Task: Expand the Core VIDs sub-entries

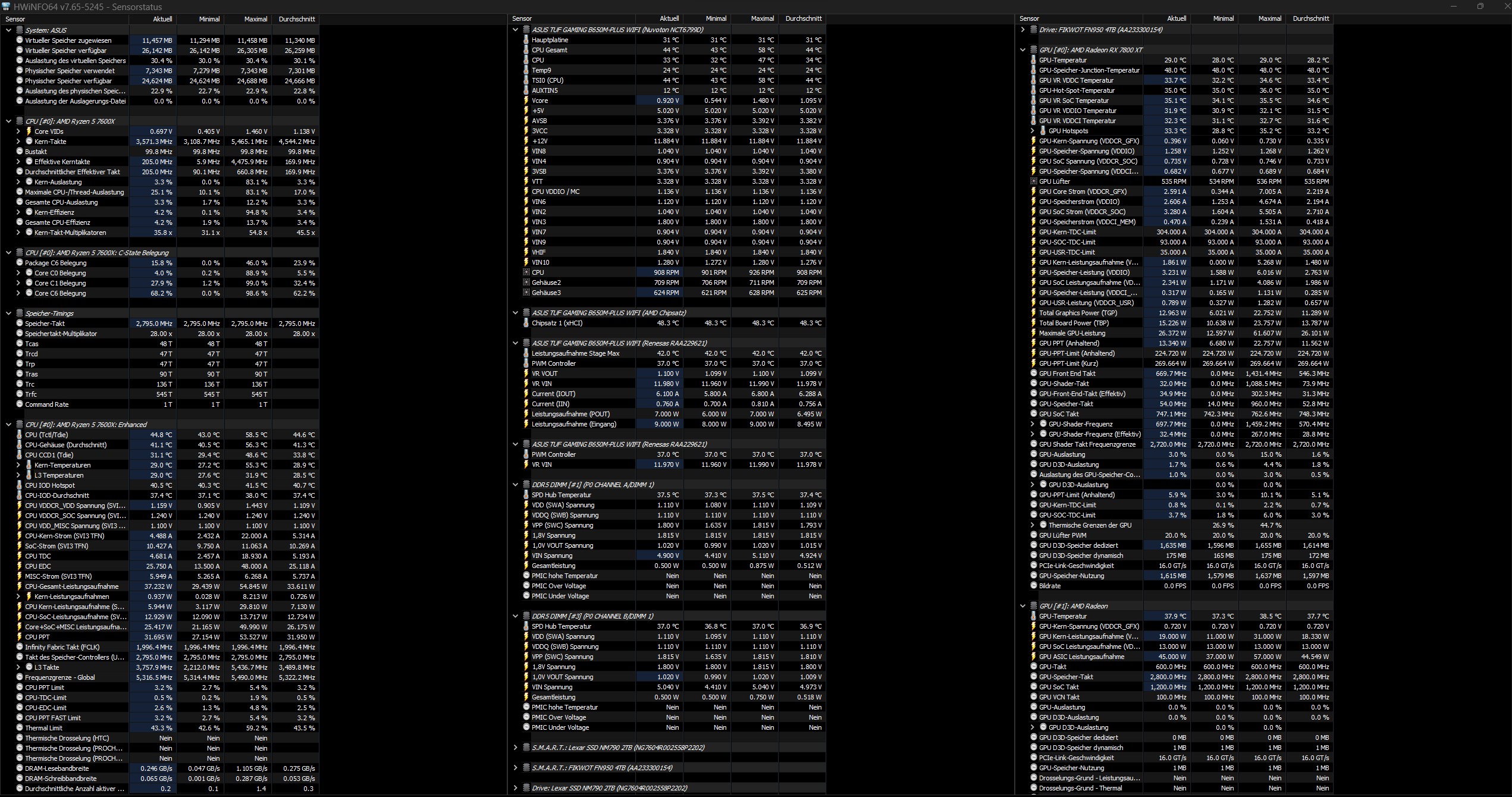Action: tap(18, 131)
